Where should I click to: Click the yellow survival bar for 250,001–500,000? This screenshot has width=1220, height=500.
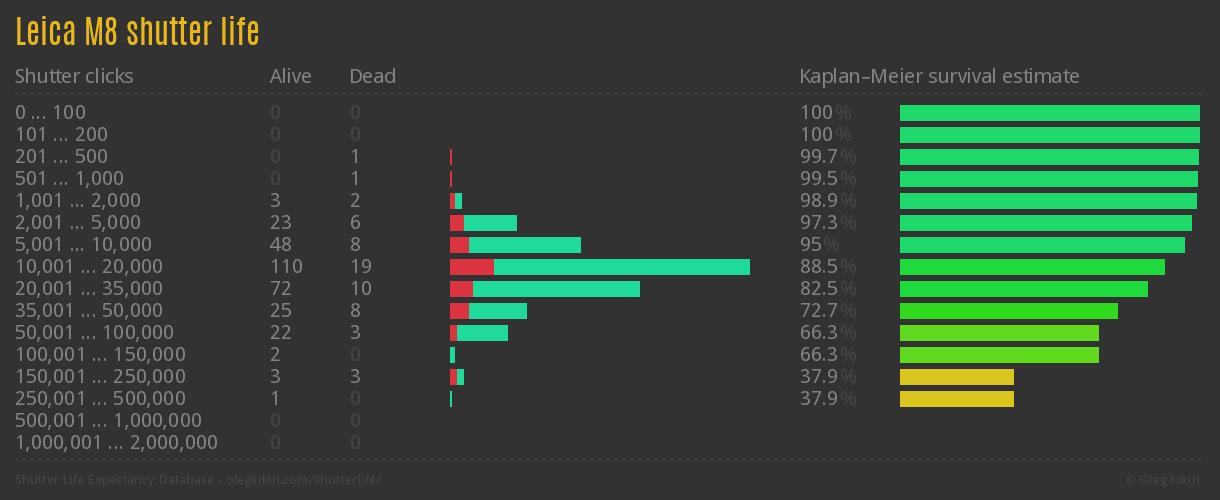click(x=956, y=399)
